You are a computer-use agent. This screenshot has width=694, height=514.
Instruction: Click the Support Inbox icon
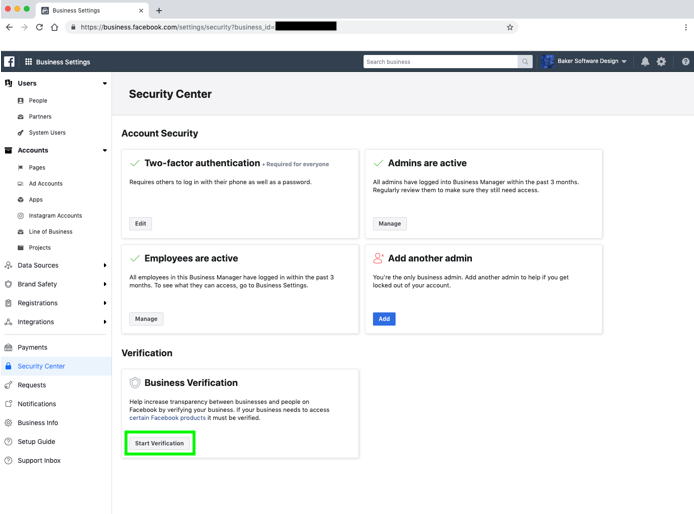(x=8, y=460)
